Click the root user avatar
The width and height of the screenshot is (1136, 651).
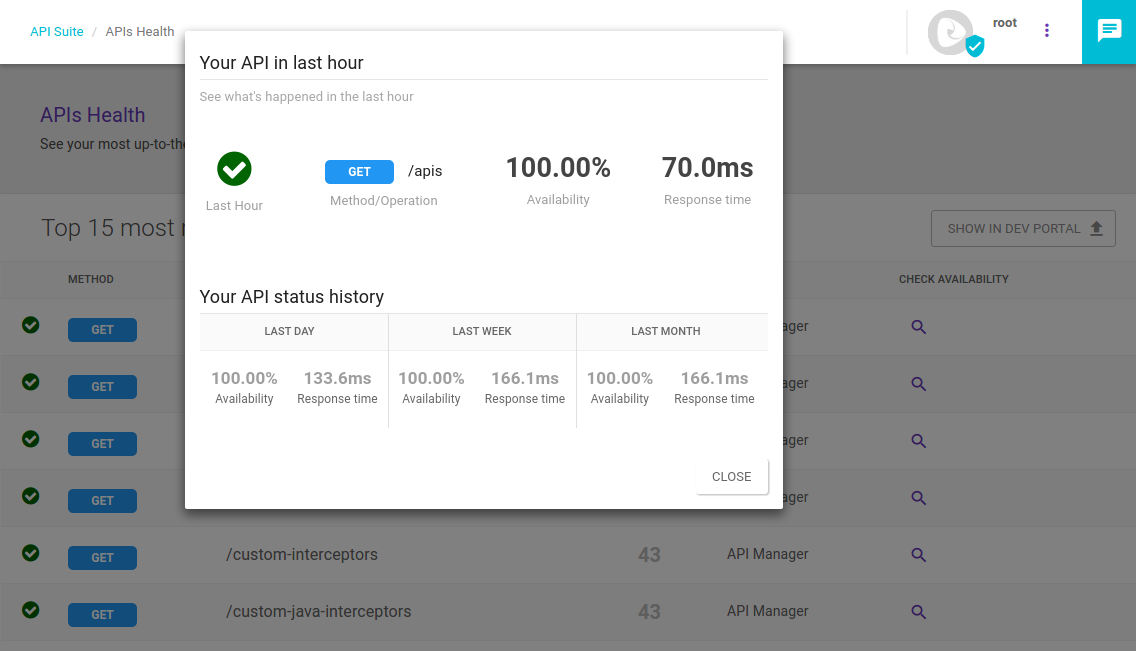(x=949, y=31)
